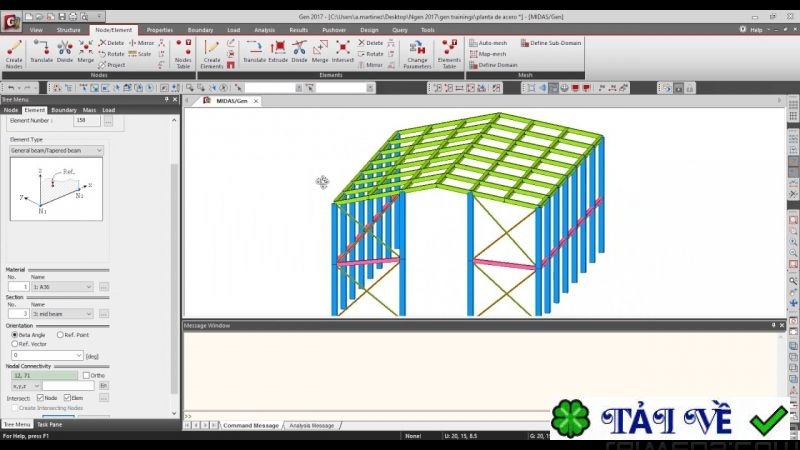Switch to Node tab in Tree Menu
Viewport: 800px width, 450px height.
coord(11,110)
